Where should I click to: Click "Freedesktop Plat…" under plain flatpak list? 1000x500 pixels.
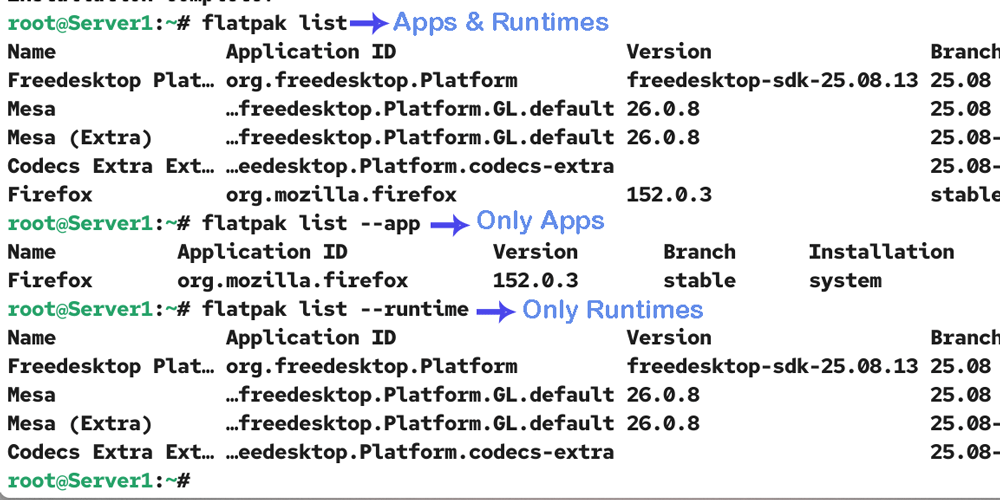point(111,80)
